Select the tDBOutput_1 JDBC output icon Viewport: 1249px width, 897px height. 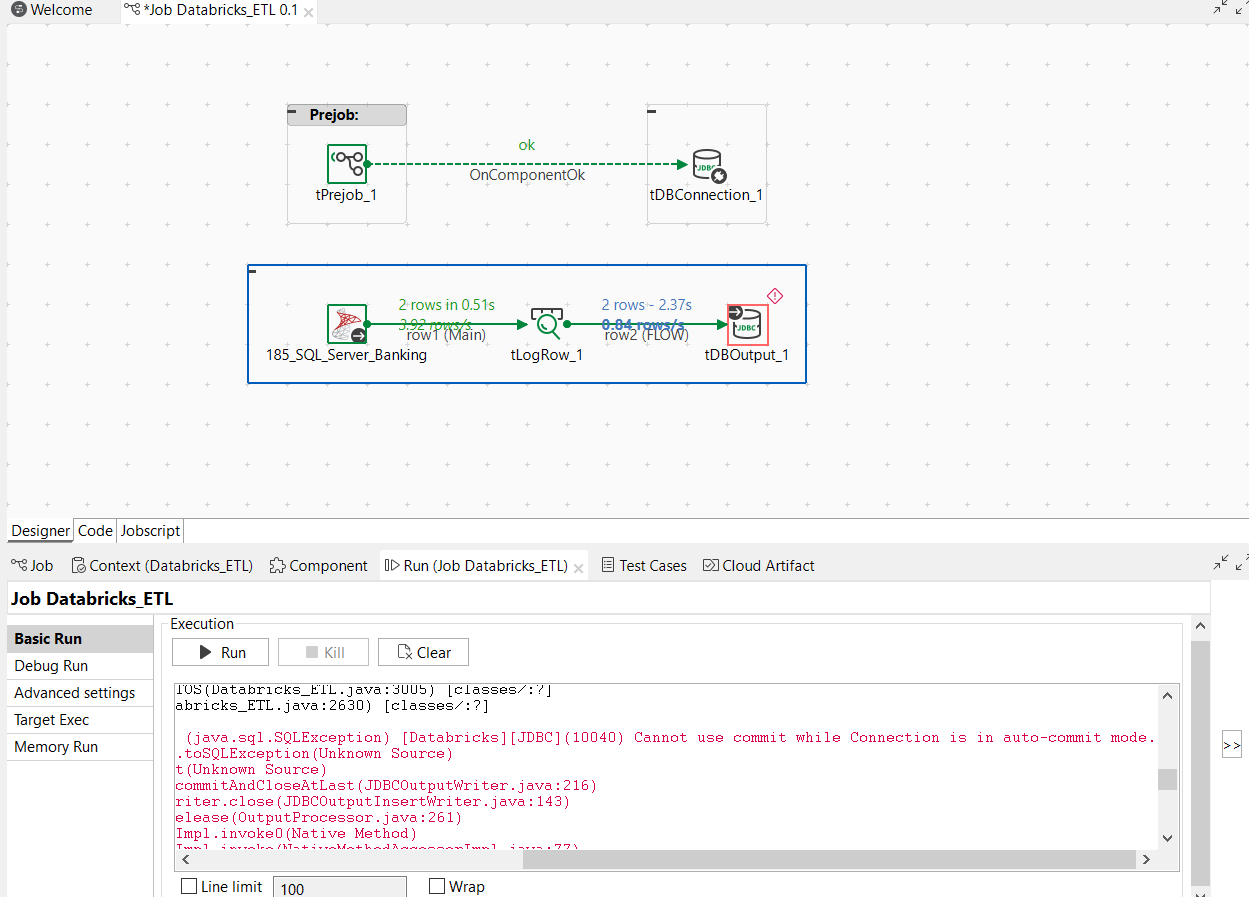coord(747,325)
